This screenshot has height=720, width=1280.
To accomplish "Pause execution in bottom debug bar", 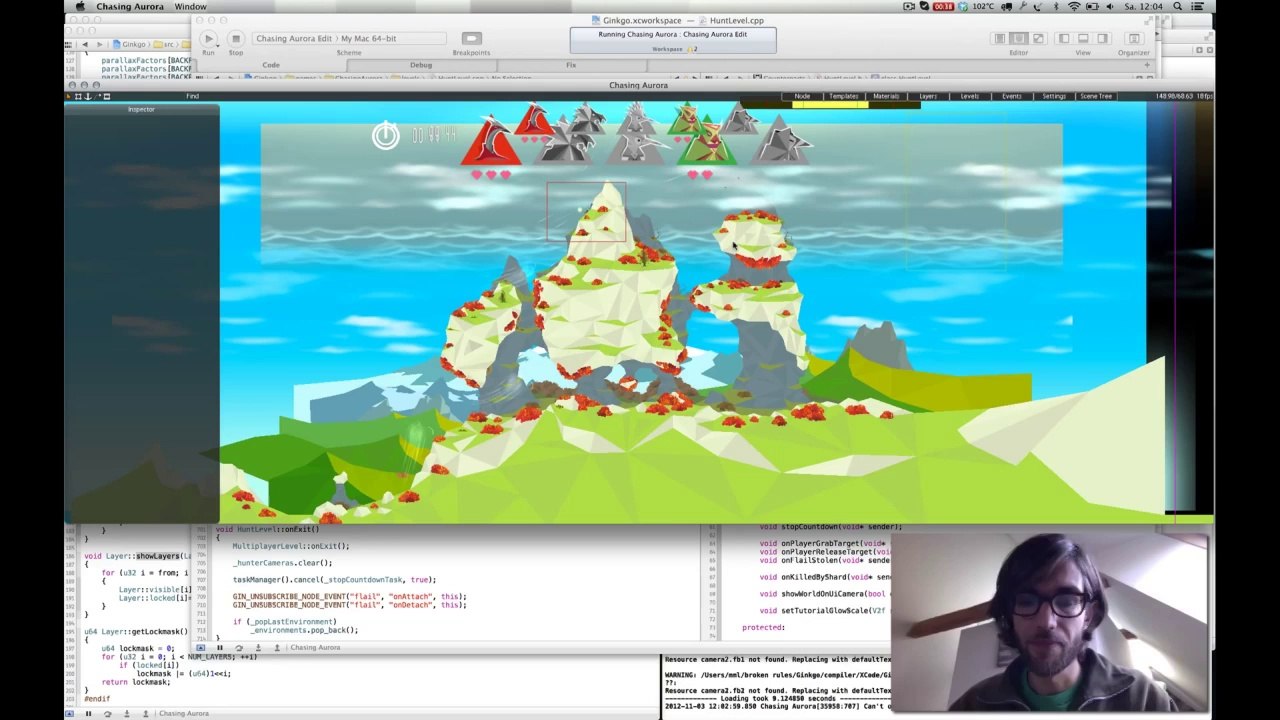I will pos(88,713).
